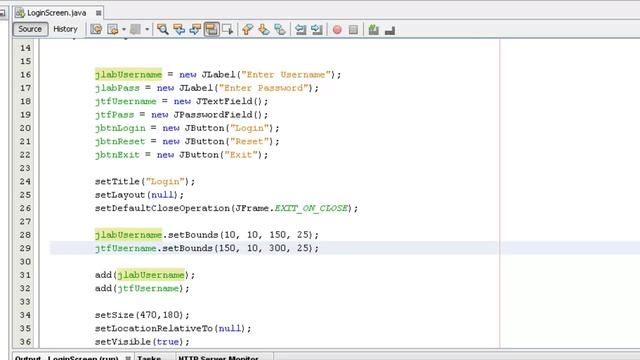Image resolution: width=640 pixels, height=360 pixels.
Task: Click jlabPass variable on line 17
Action: (x=117, y=88)
